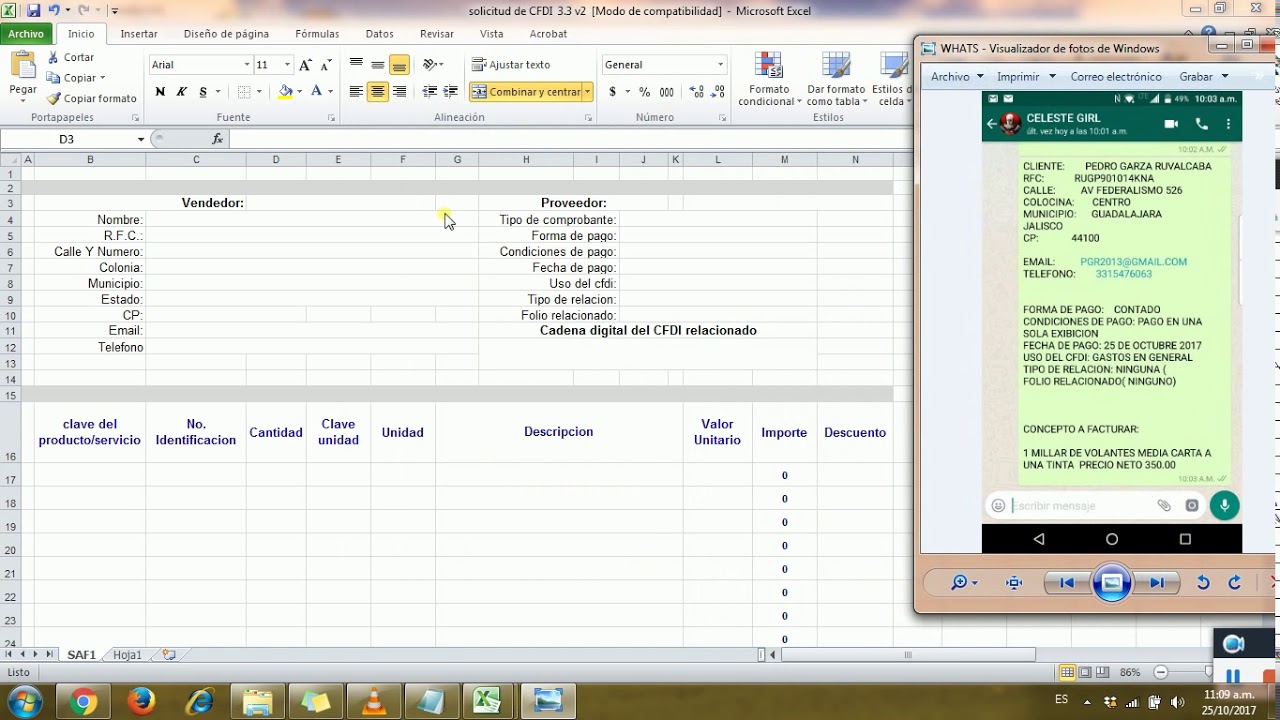Image resolution: width=1280 pixels, height=720 pixels.
Task: Switch to Diseño de página tab
Action: 226,34
